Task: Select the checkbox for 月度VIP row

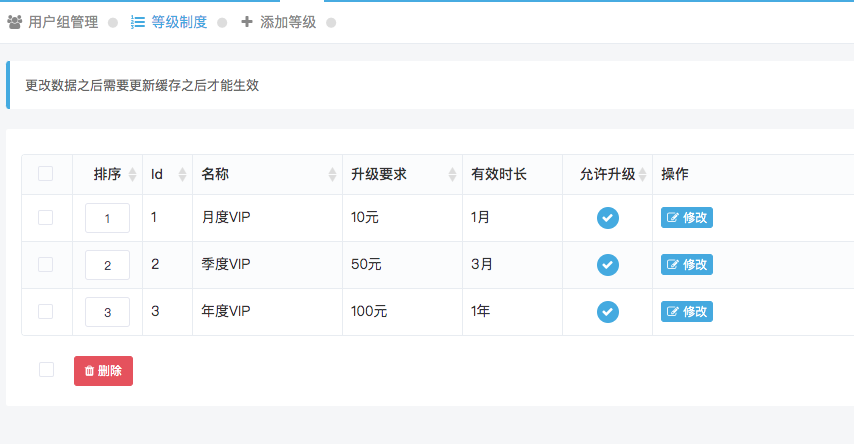Action: (46, 217)
